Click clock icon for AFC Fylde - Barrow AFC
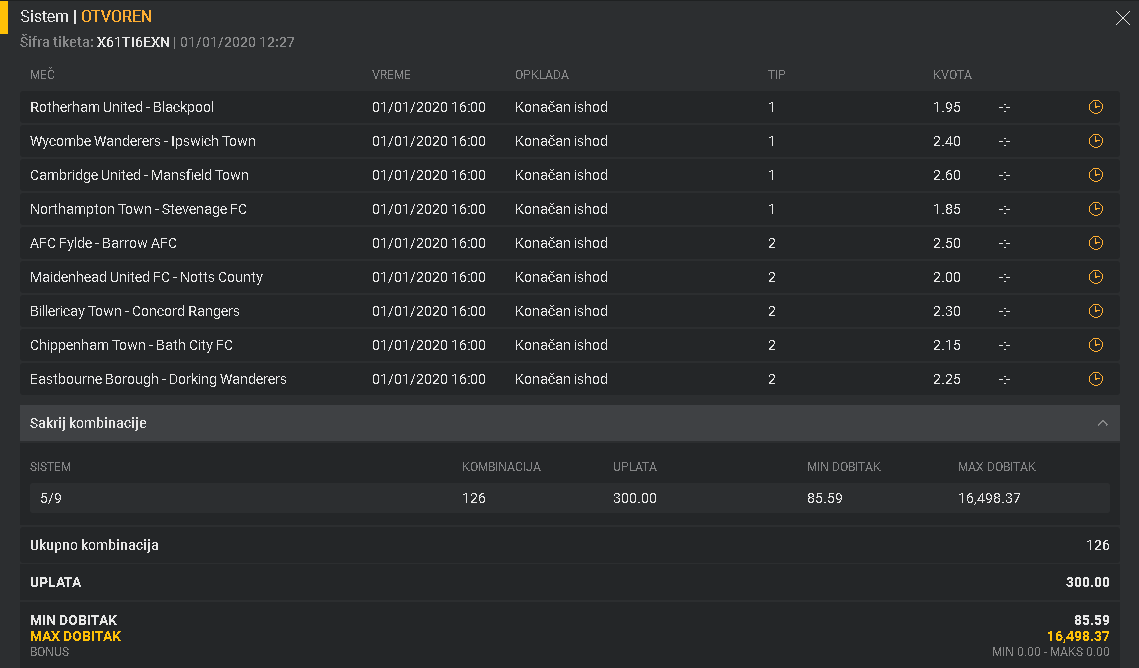1139x668 pixels. pos(1095,243)
